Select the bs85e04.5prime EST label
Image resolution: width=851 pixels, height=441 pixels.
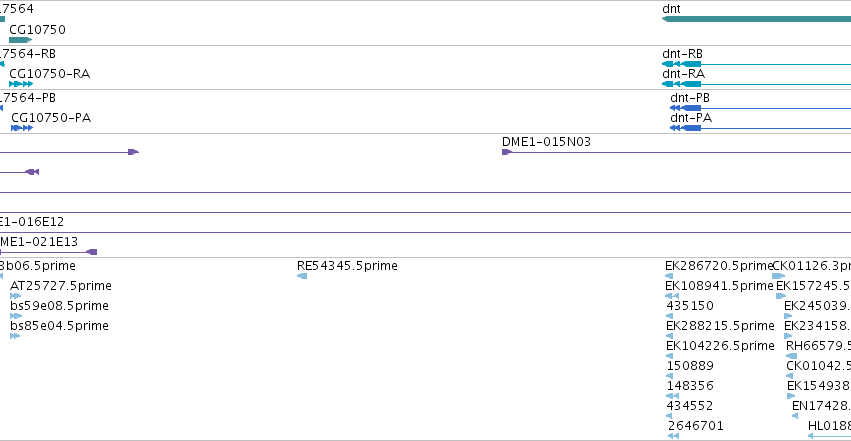pyautogui.click(x=59, y=326)
